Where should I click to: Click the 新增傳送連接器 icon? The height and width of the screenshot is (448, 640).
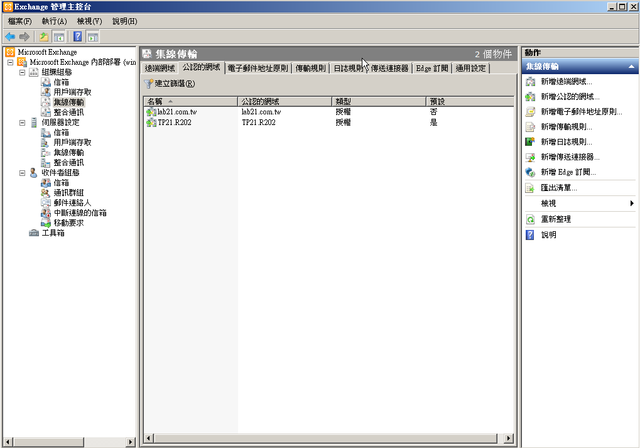point(530,157)
